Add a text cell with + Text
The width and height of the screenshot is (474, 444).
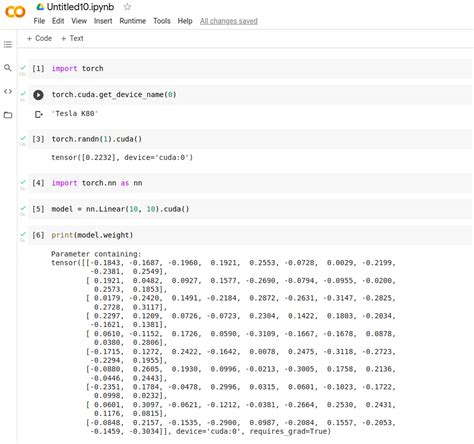click(72, 38)
